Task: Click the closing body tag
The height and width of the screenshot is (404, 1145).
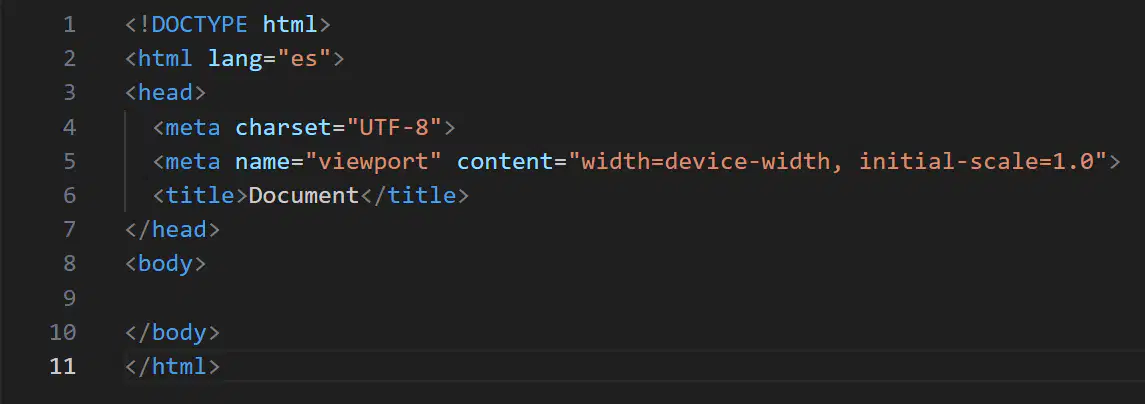Action: (172, 332)
